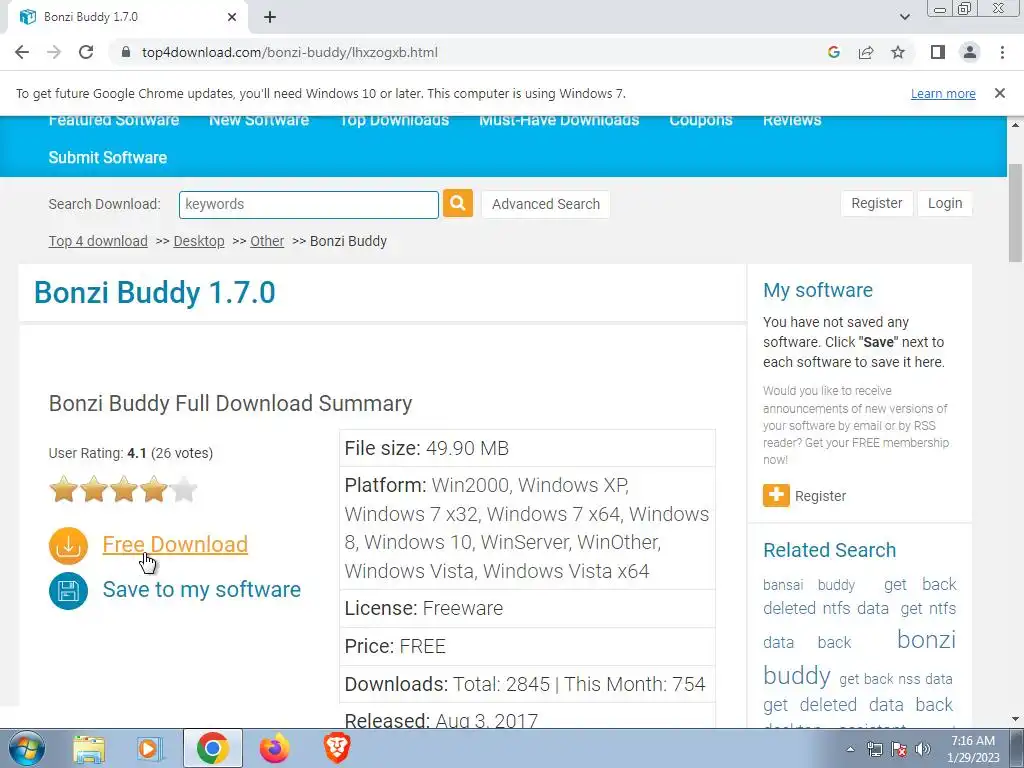The image size is (1024, 768).
Task: Click the page vertical scrollbar thumb
Action: point(1016,212)
